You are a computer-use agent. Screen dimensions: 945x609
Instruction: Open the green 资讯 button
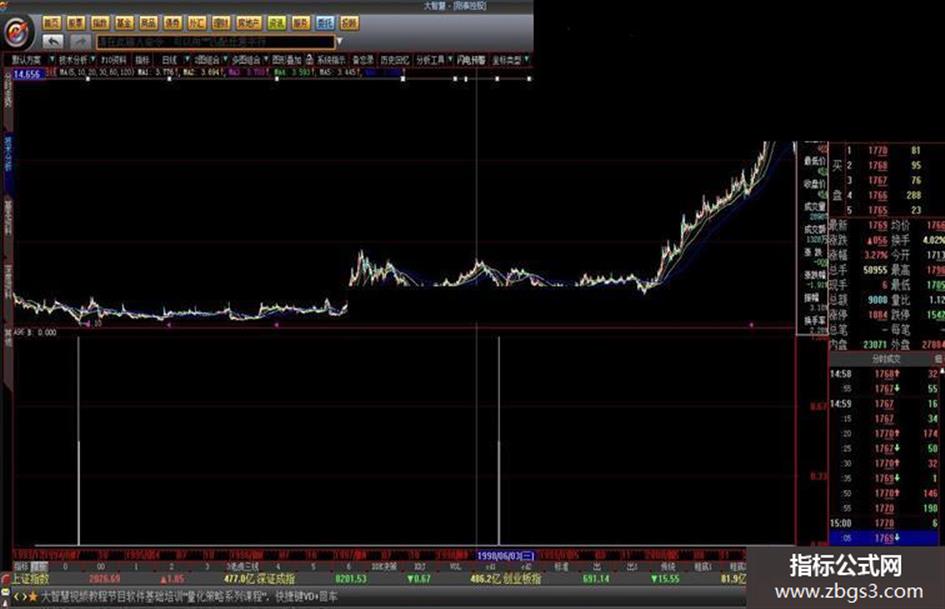(x=277, y=23)
